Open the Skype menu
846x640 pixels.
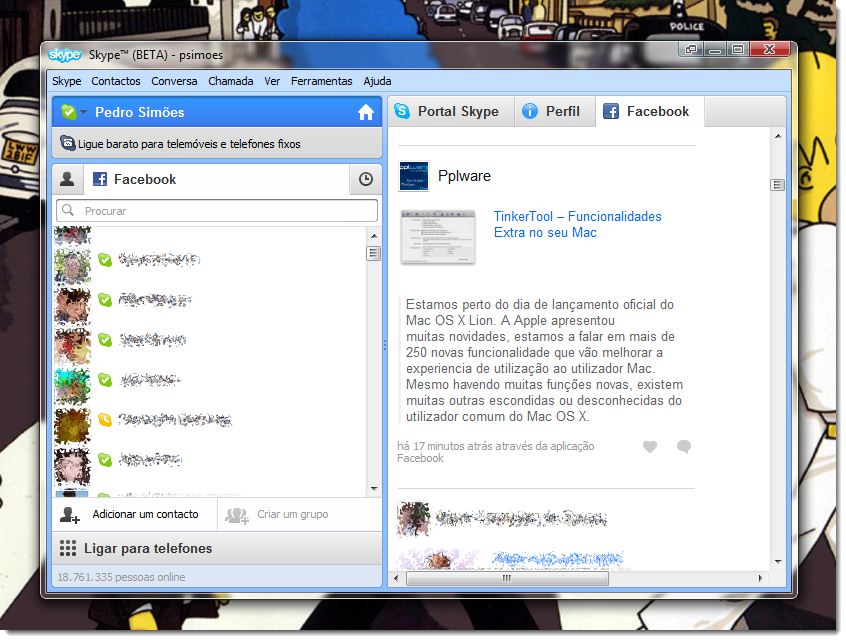[66, 81]
